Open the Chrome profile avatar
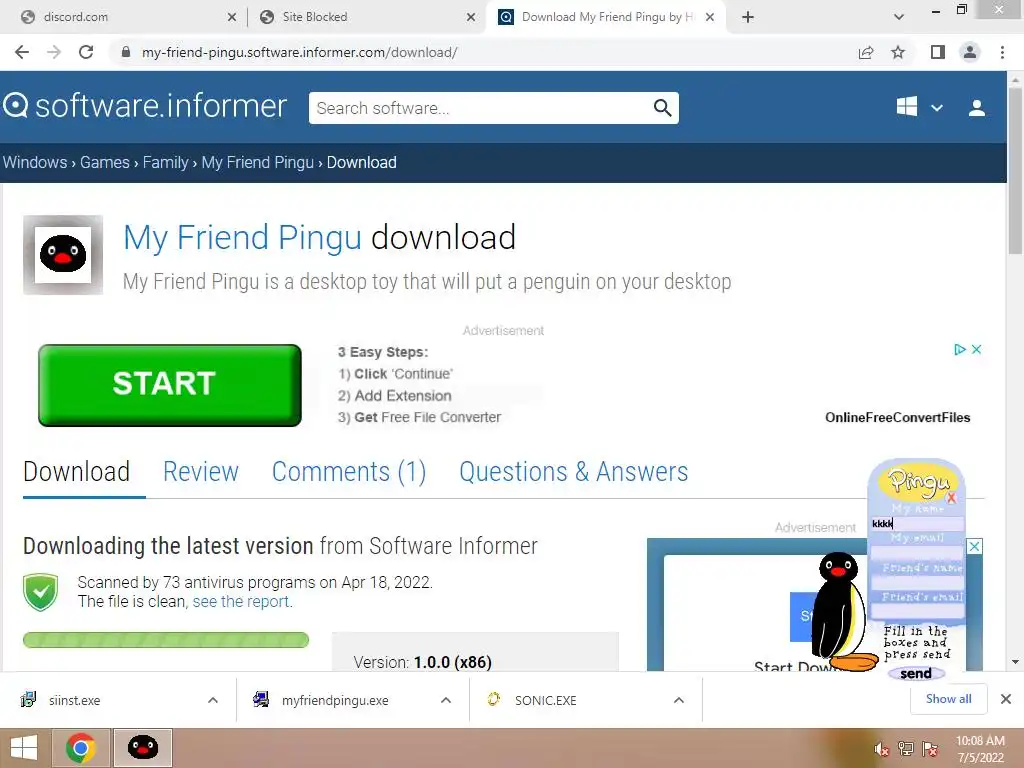Screen dimensions: 1024x768 point(970,52)
